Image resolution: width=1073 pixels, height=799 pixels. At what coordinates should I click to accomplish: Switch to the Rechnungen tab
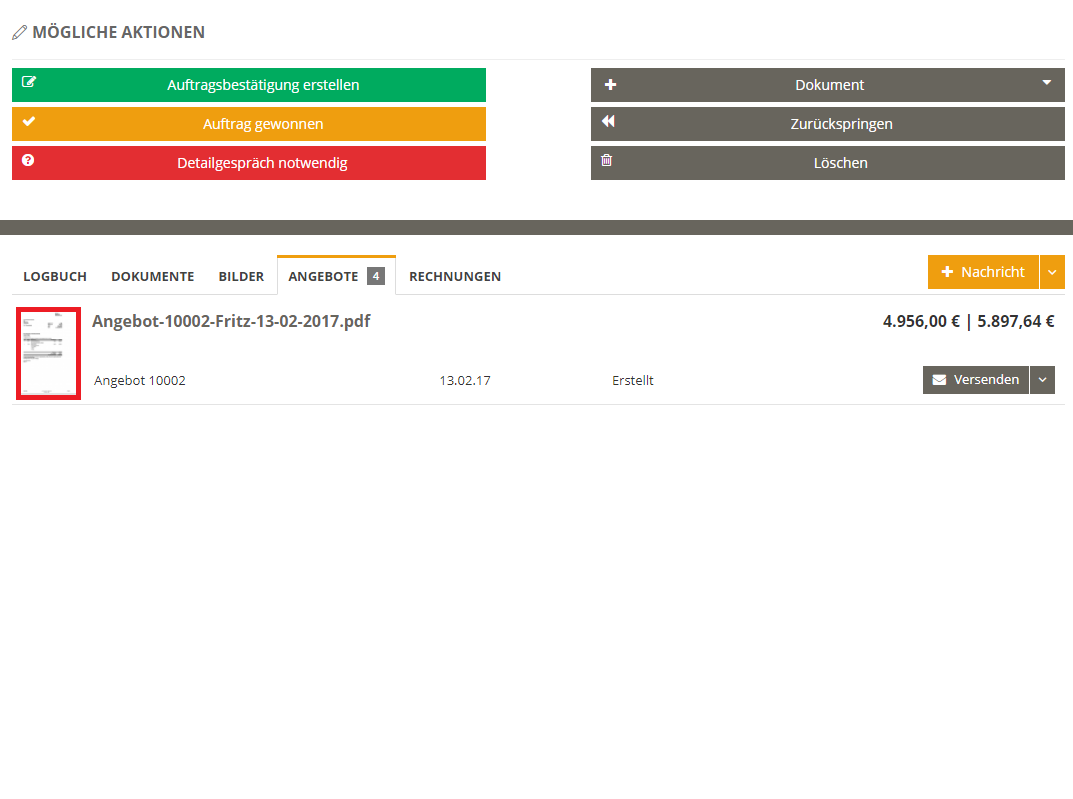tap(455, 276)
